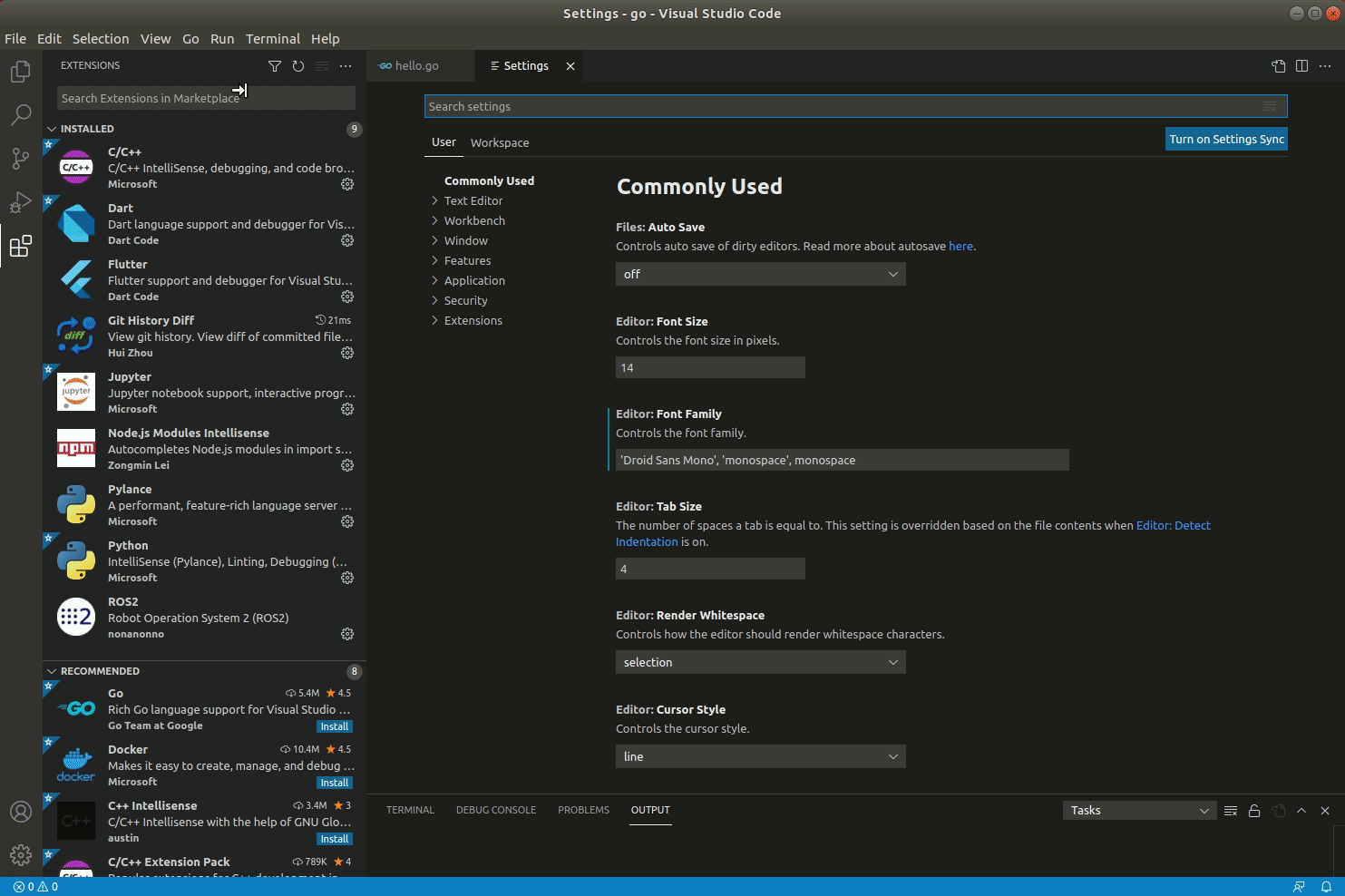Screen dimensions: 1345x896
Task: Close the Settings editor tab
Action: click(x=570, y=66)
